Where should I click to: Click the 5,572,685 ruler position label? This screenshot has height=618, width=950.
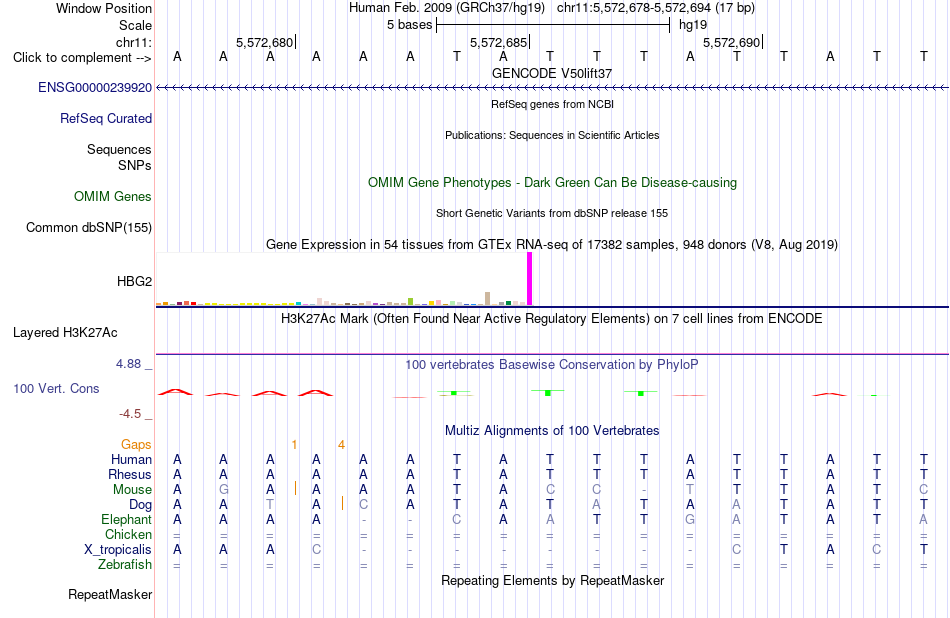tap(499, 42)
